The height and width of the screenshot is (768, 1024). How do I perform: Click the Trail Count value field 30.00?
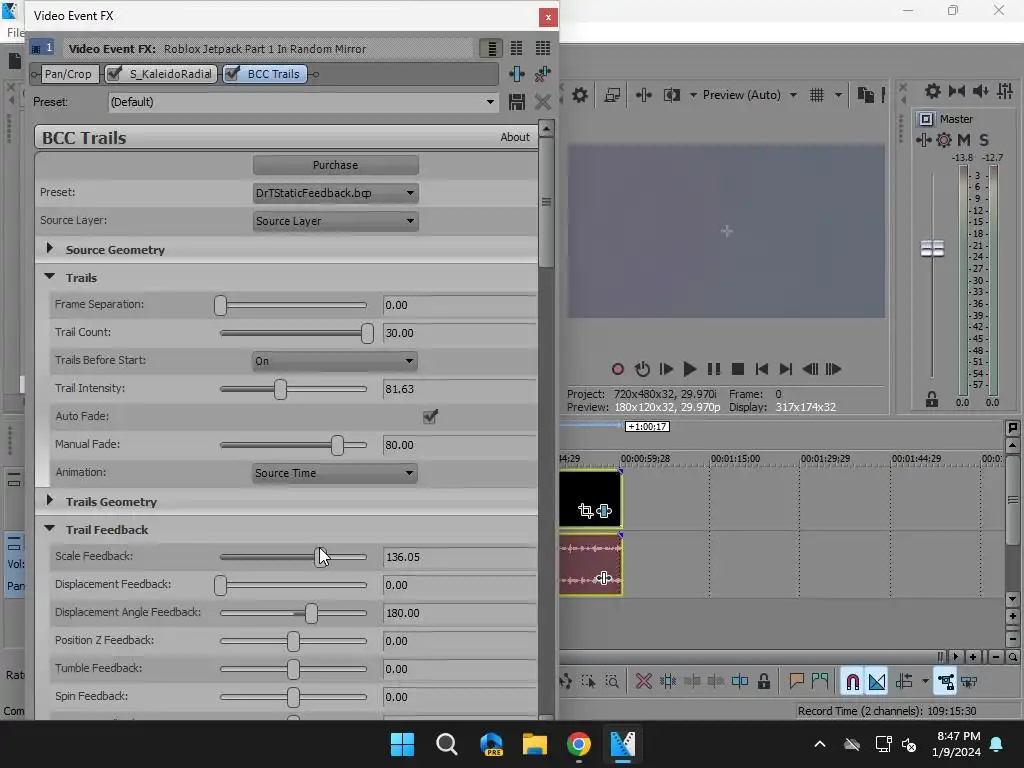click(459, 333)
